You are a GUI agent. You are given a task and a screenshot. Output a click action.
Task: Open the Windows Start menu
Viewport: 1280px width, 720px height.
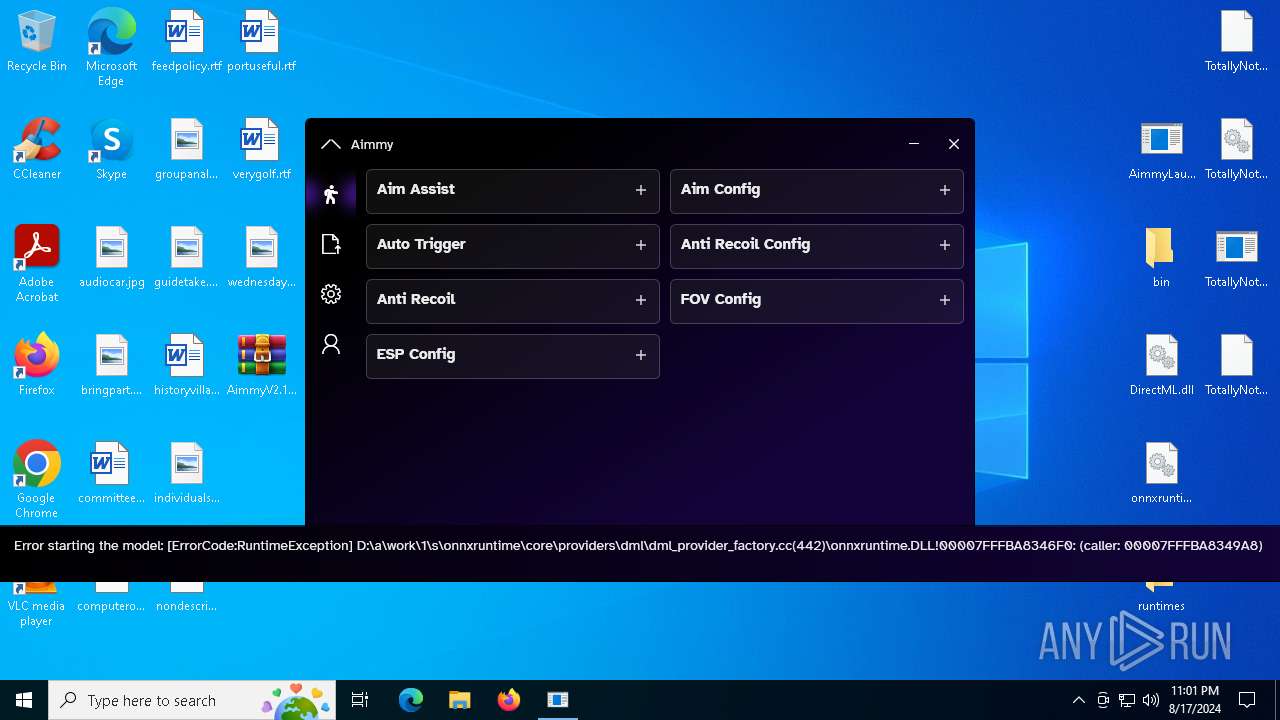[x=24, y=700]
